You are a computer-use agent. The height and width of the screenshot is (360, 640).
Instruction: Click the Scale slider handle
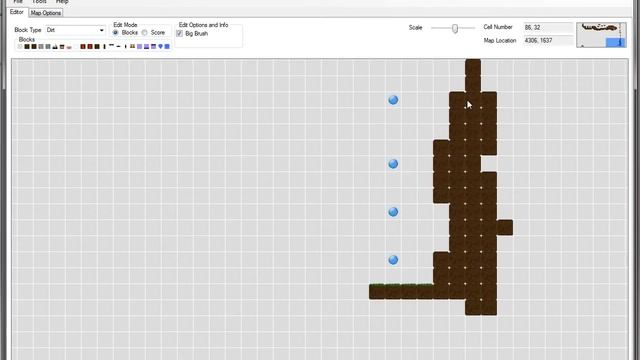tap(455, 28)
